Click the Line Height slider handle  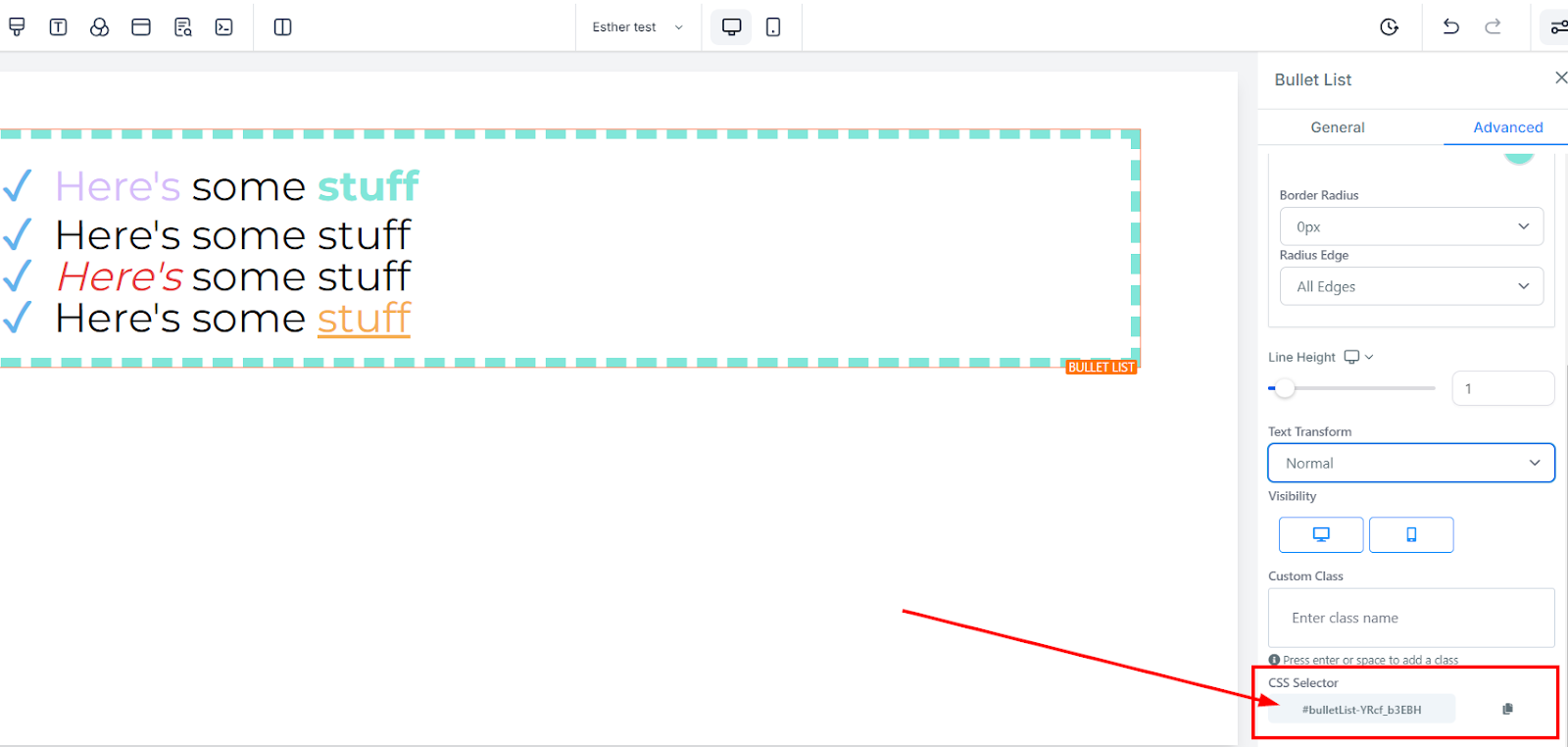1284,388
